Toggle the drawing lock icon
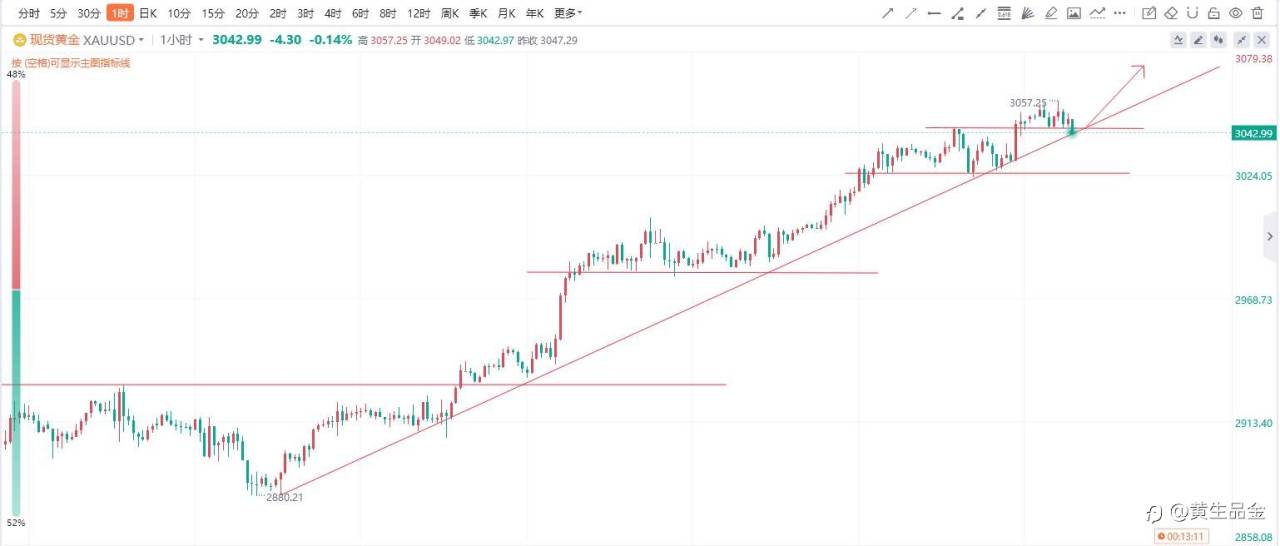 click(1213, 13)
